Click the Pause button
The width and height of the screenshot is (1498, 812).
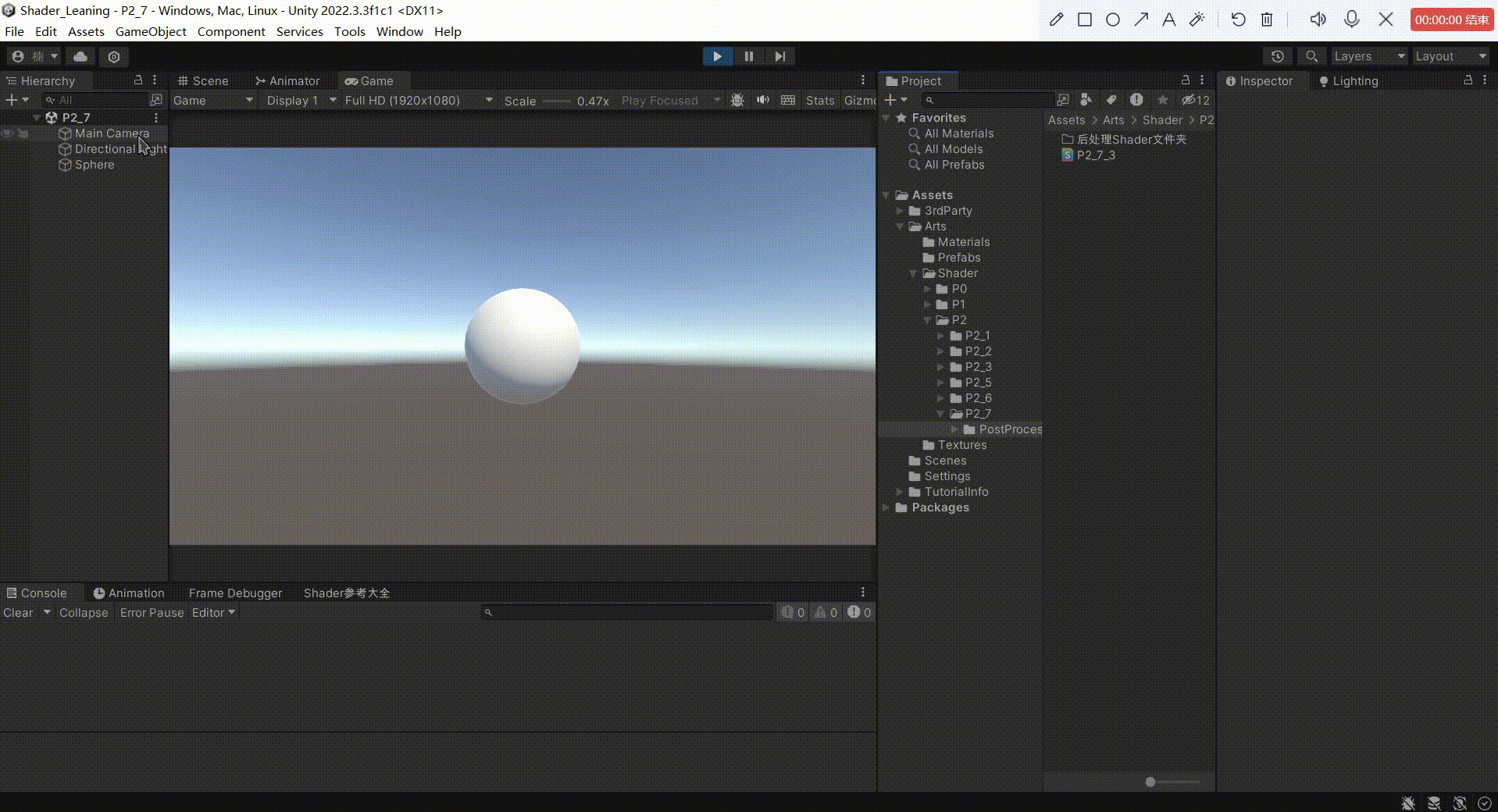coord(748,56)
